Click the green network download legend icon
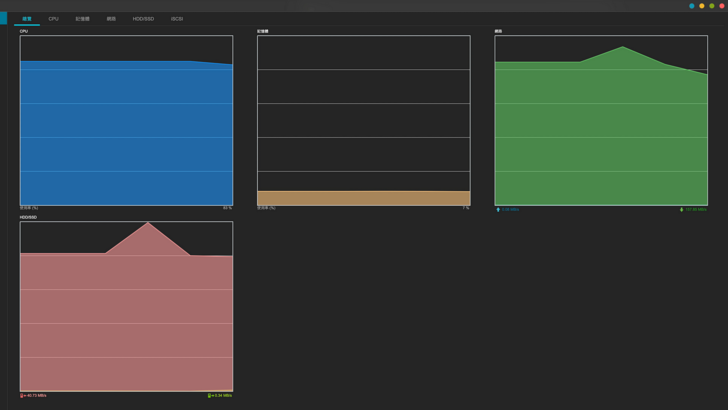The height and width of the screenshot is (410, 728). point(682,210)
